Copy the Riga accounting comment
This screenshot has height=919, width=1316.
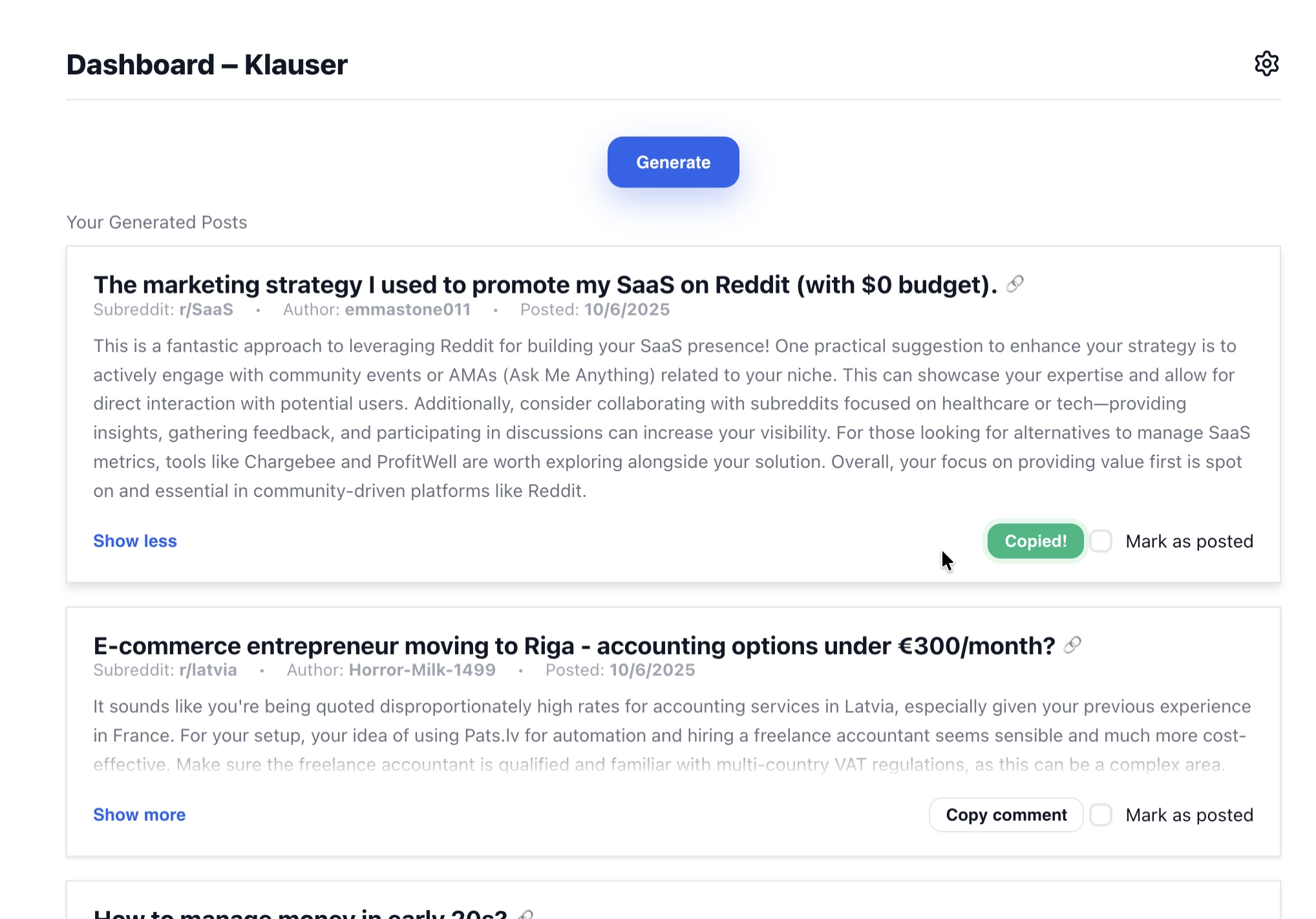[1006, 815]
